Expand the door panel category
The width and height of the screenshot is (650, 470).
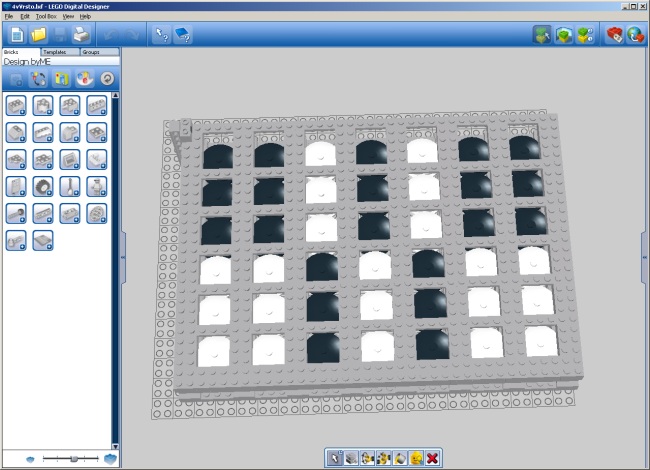(x=16, y=187)
